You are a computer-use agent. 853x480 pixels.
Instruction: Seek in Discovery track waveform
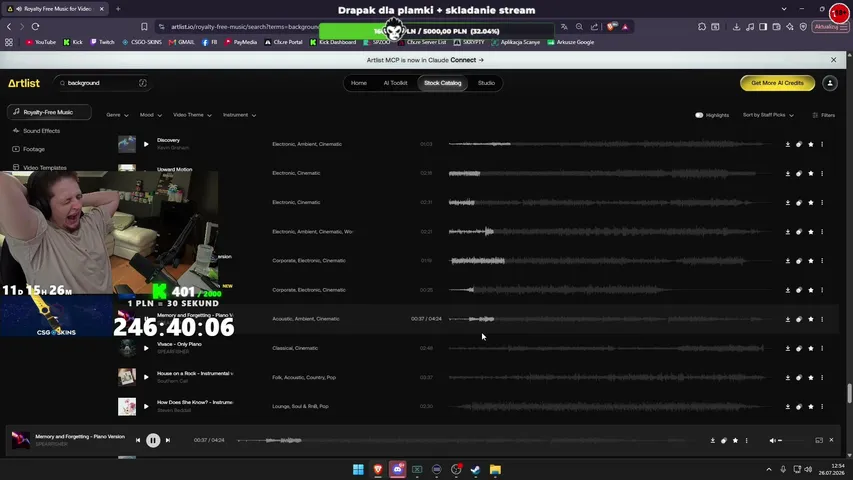pos(609,144)
